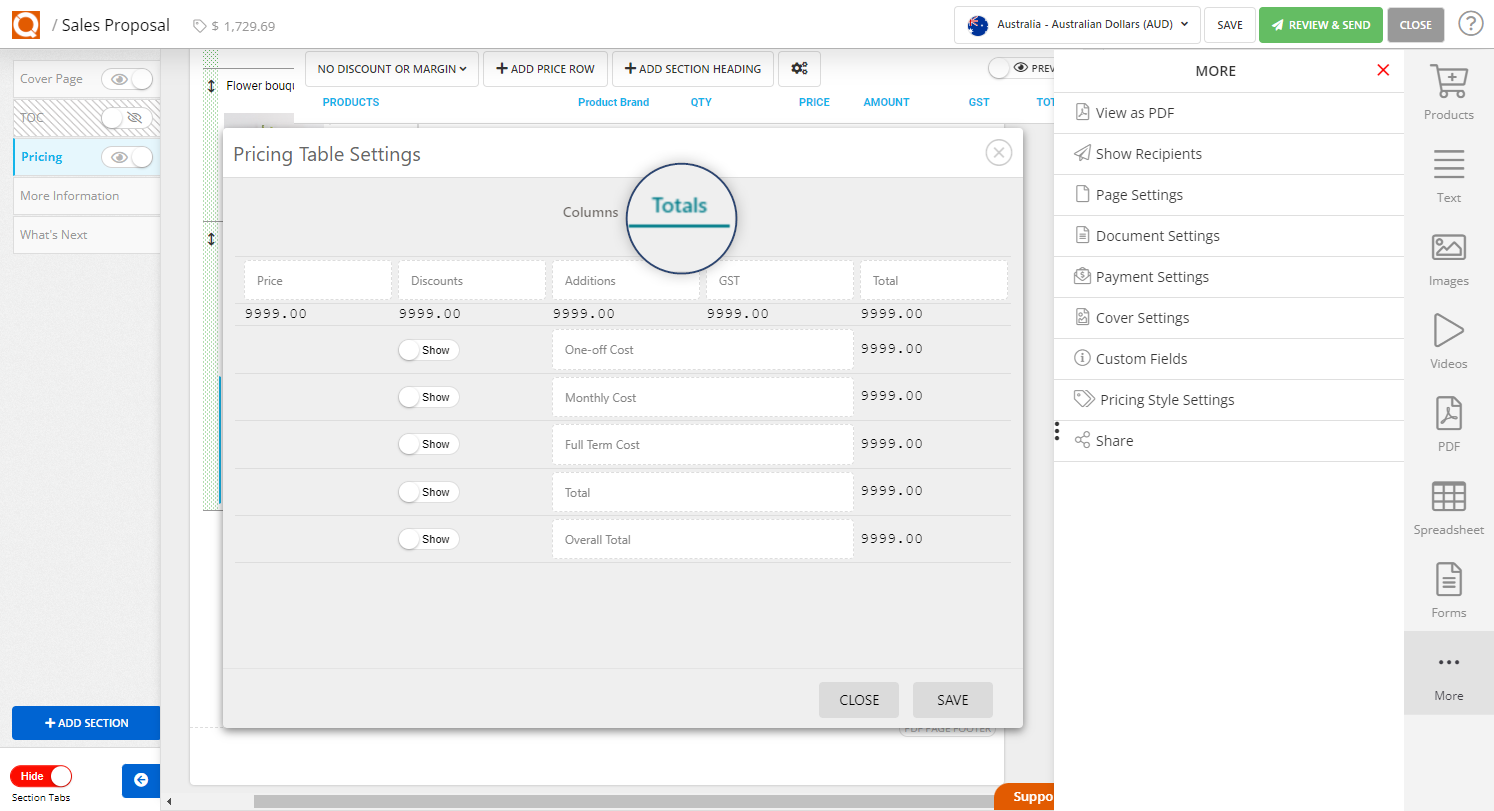
Task: Open the Forms panel
Action: [1448, 589]
